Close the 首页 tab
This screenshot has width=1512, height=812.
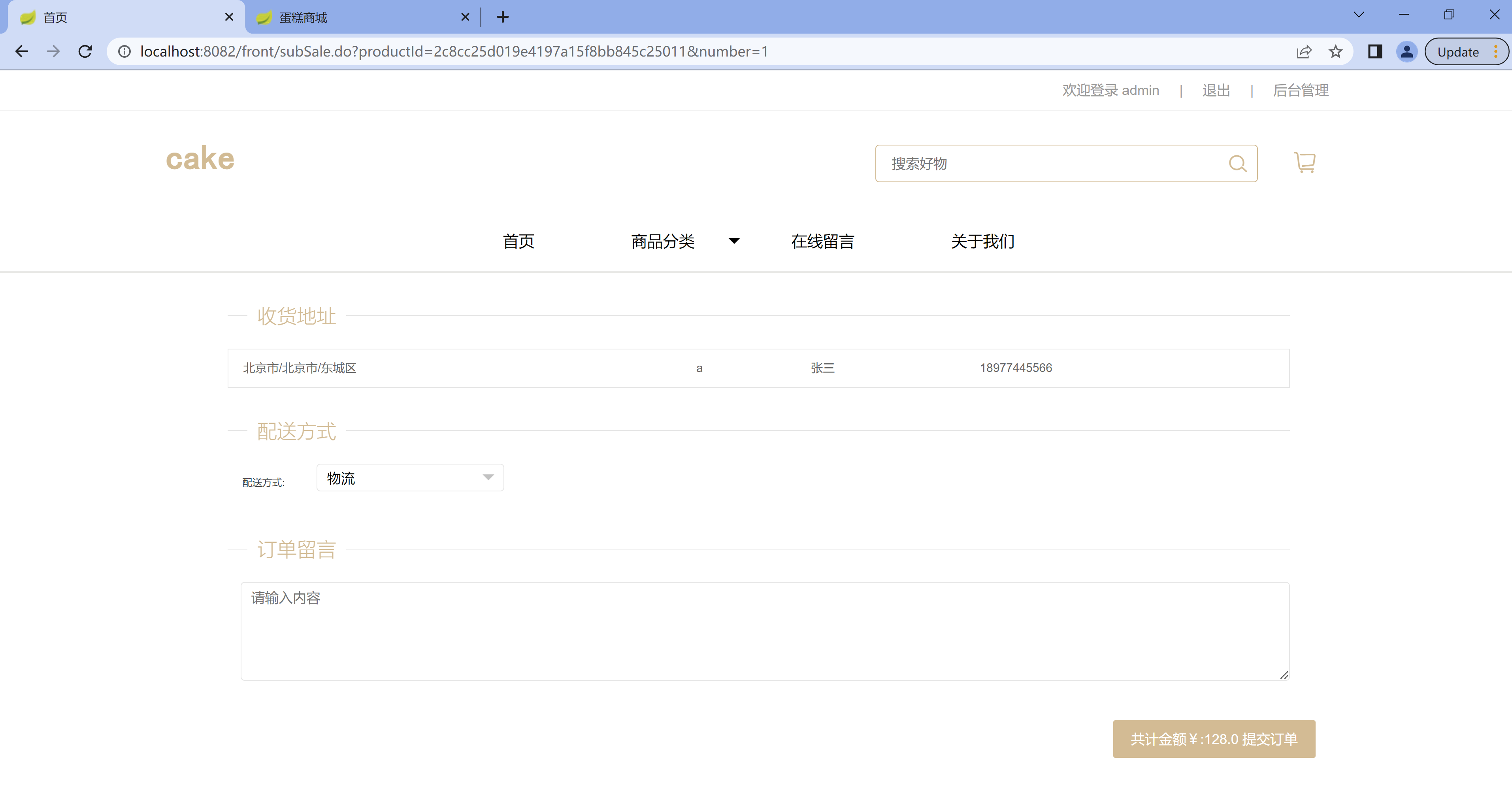(x=229, y=17)
